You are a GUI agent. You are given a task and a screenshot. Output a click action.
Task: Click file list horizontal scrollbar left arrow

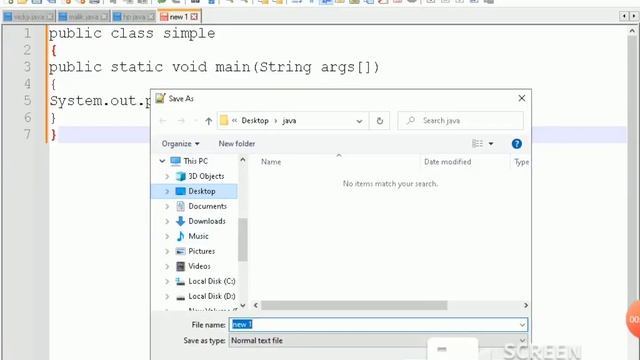(x=256, y=305)
